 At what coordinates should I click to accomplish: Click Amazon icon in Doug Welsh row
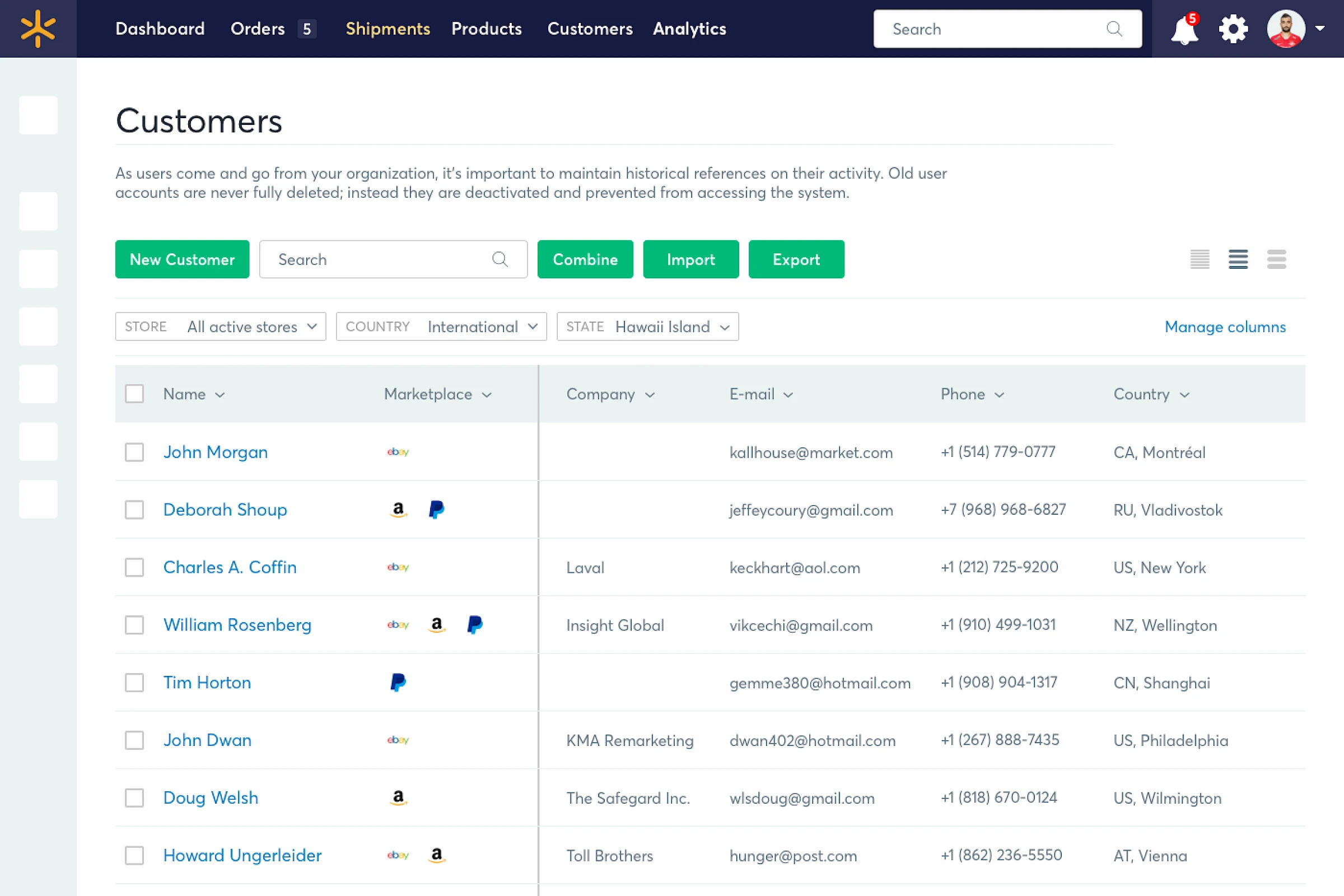pyautogui.click(x=398, y=797)
